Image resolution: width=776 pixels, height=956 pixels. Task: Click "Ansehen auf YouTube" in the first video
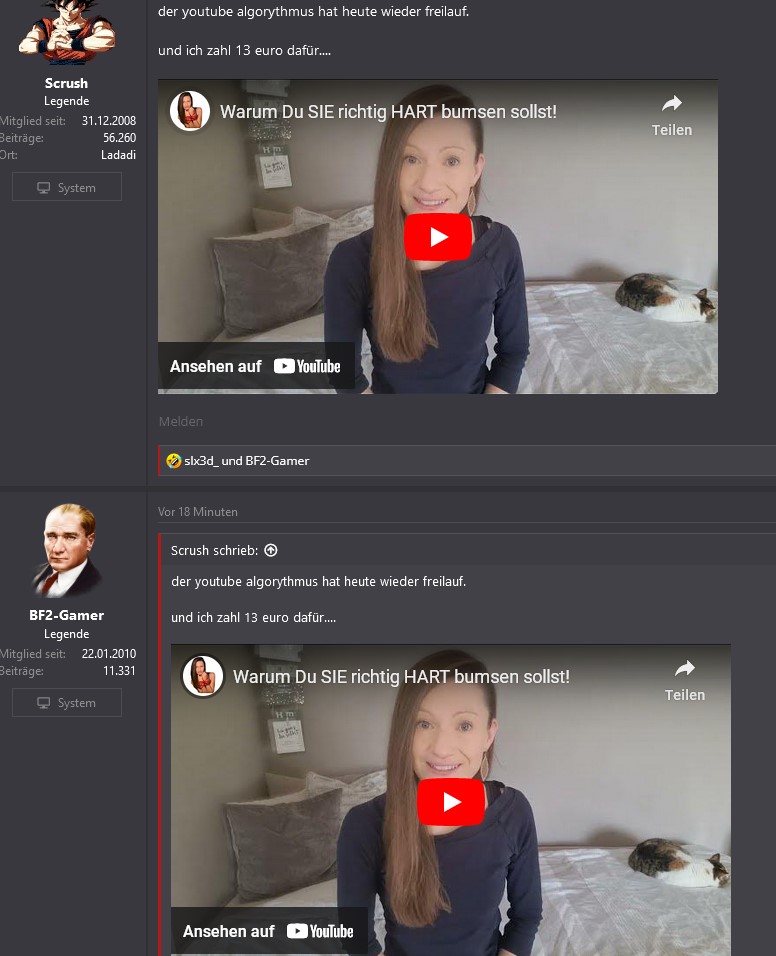(256, 366)
